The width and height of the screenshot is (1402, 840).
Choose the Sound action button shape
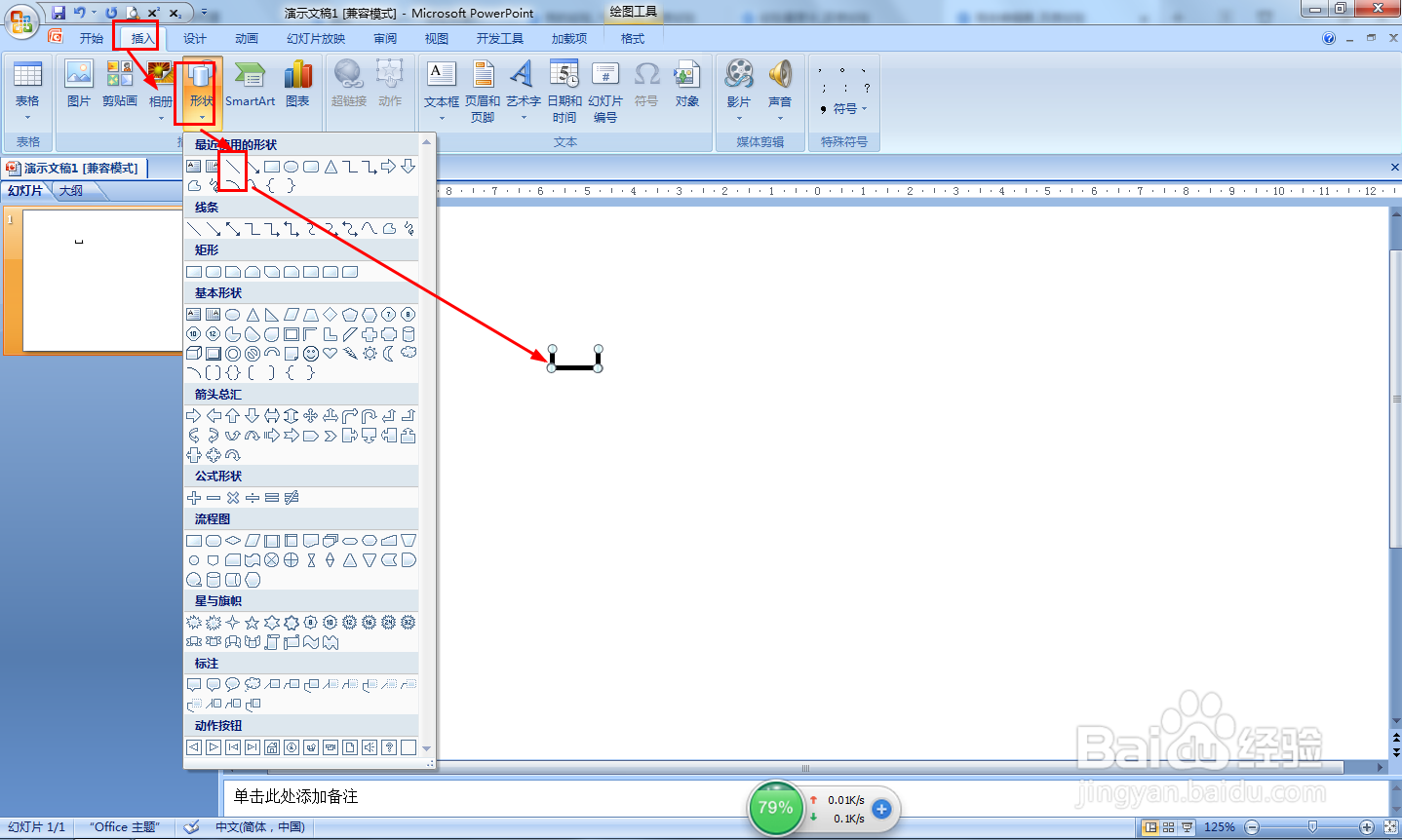(x=370, y=747)
